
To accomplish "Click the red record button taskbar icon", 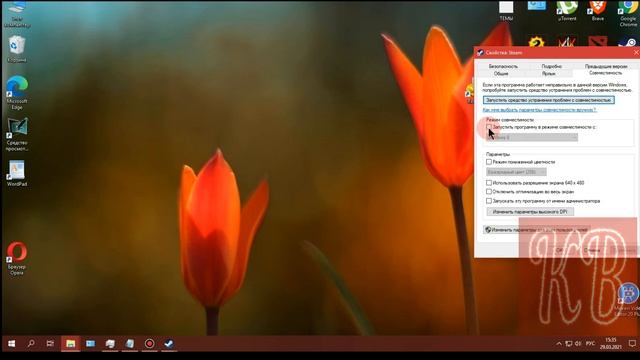I will point(149,344).
